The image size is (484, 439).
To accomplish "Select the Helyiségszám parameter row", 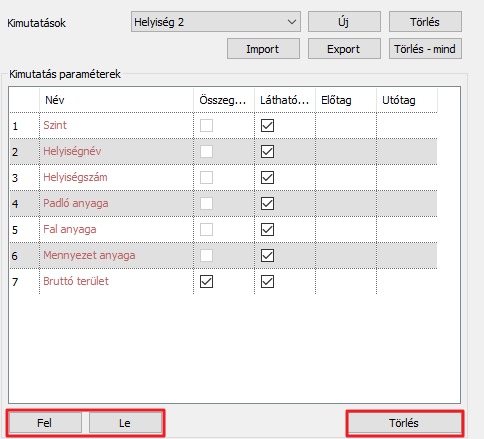I will 223,178.
